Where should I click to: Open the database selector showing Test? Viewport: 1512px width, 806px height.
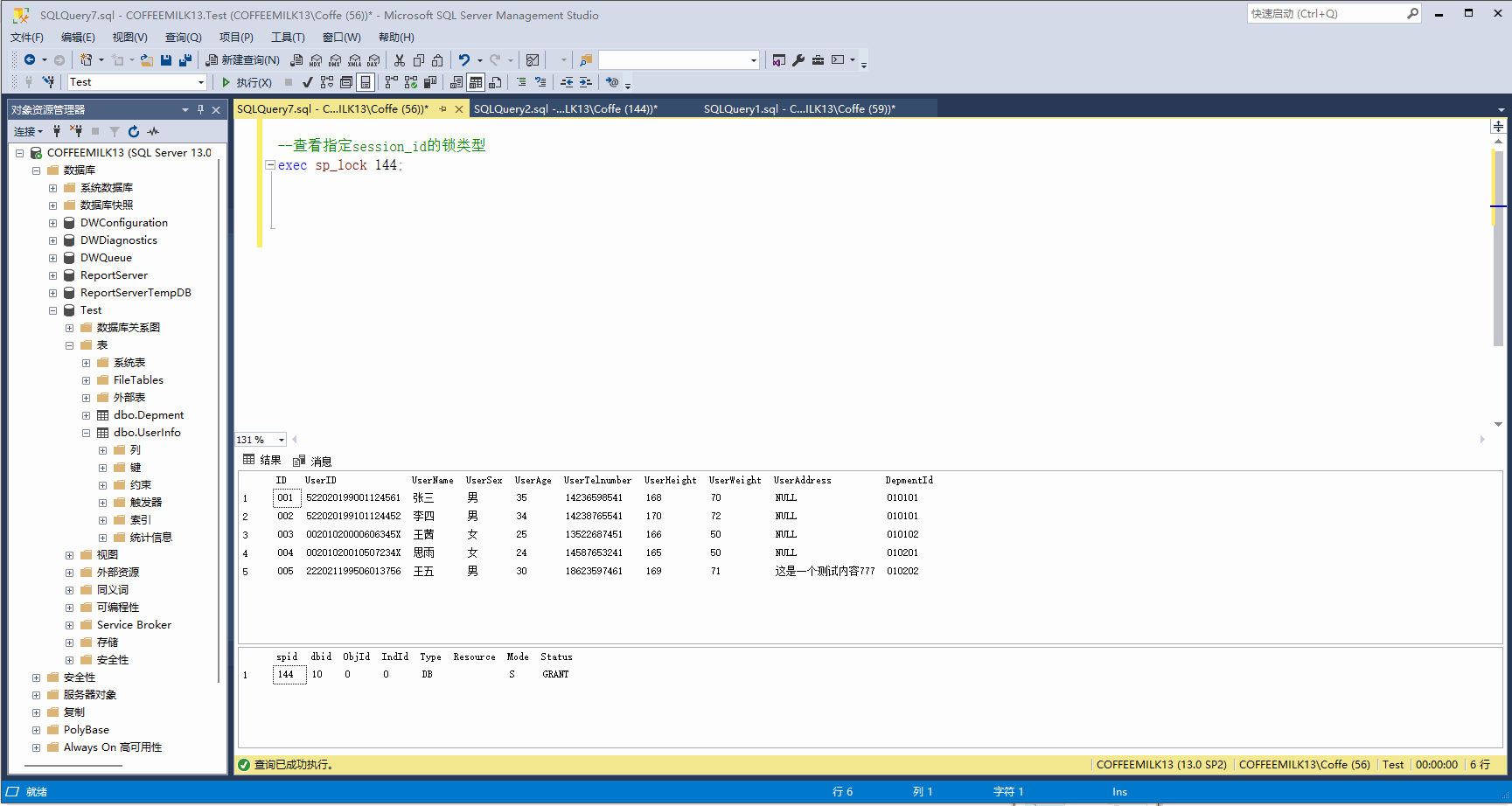pyautogui.click(x=136, y=81)
